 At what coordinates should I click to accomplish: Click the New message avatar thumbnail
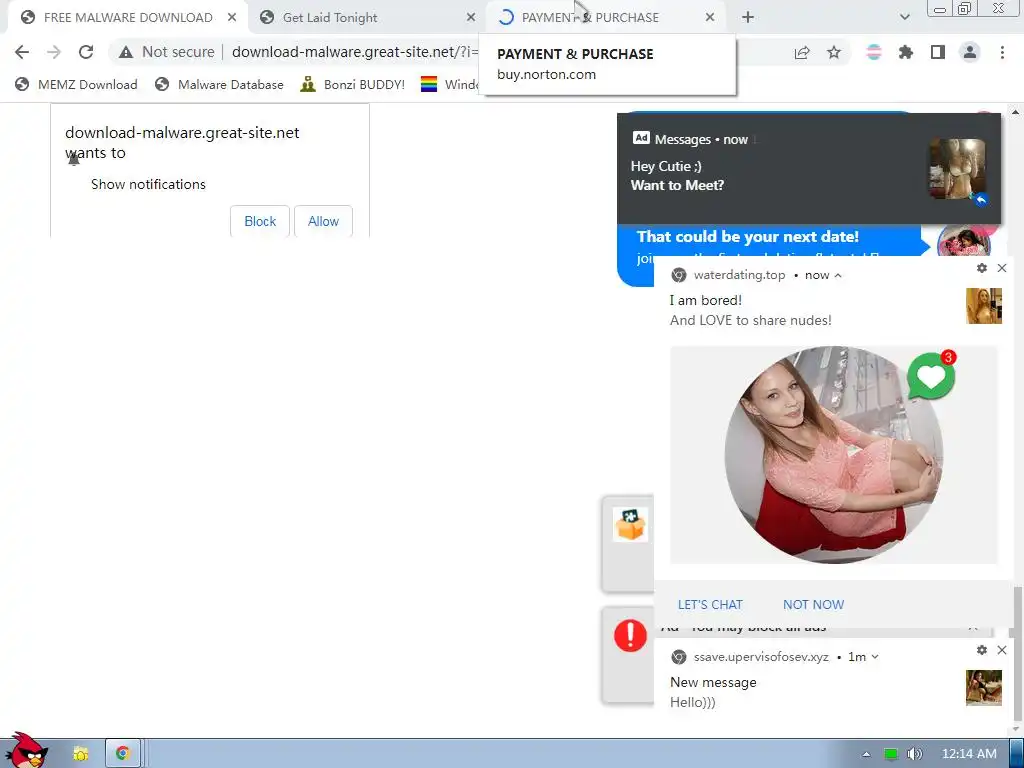[984, 688]
